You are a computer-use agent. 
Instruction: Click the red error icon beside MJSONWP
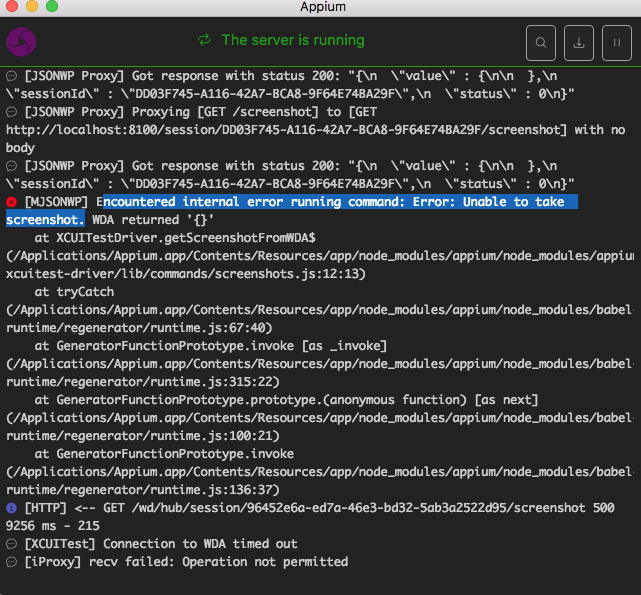(x=11, y=202)
